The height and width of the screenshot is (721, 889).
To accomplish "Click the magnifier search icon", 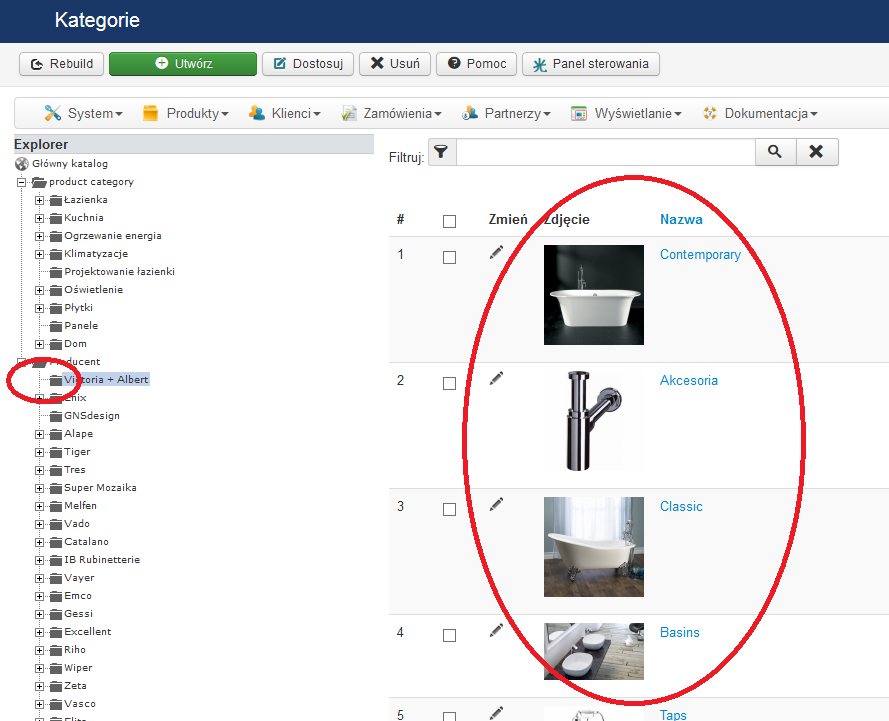I will coord(775,152).
